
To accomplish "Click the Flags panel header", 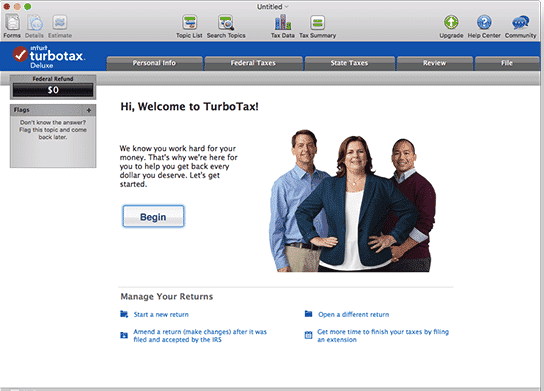I will (53, 110).
